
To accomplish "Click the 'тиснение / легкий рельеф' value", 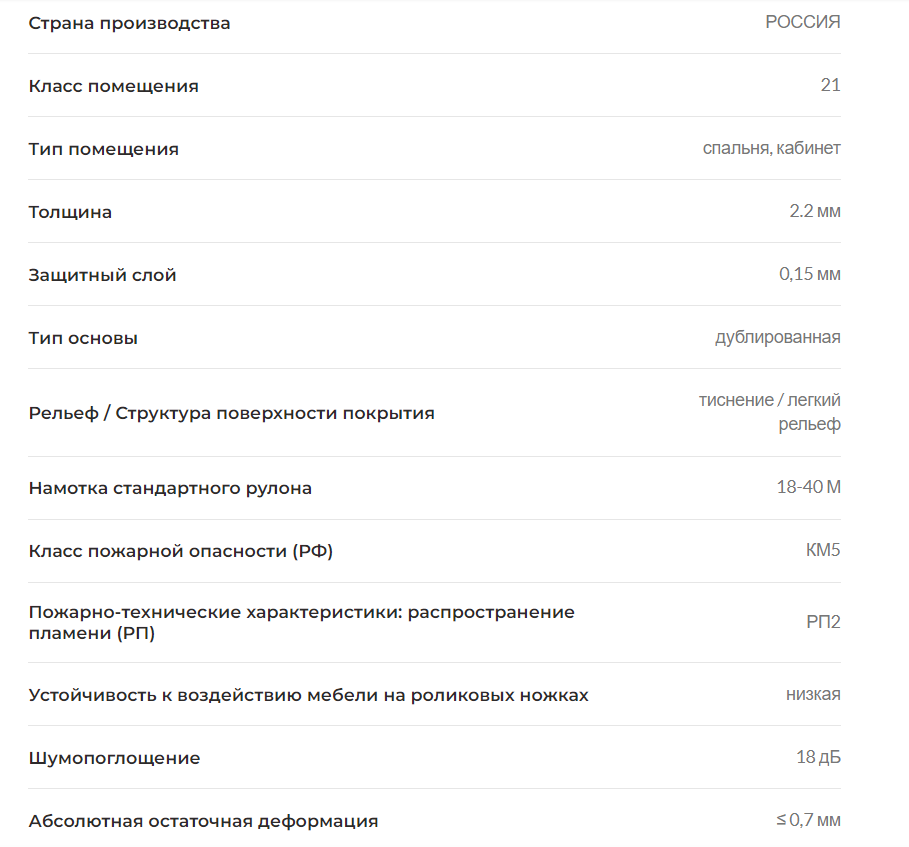I will tap(770, 412).
